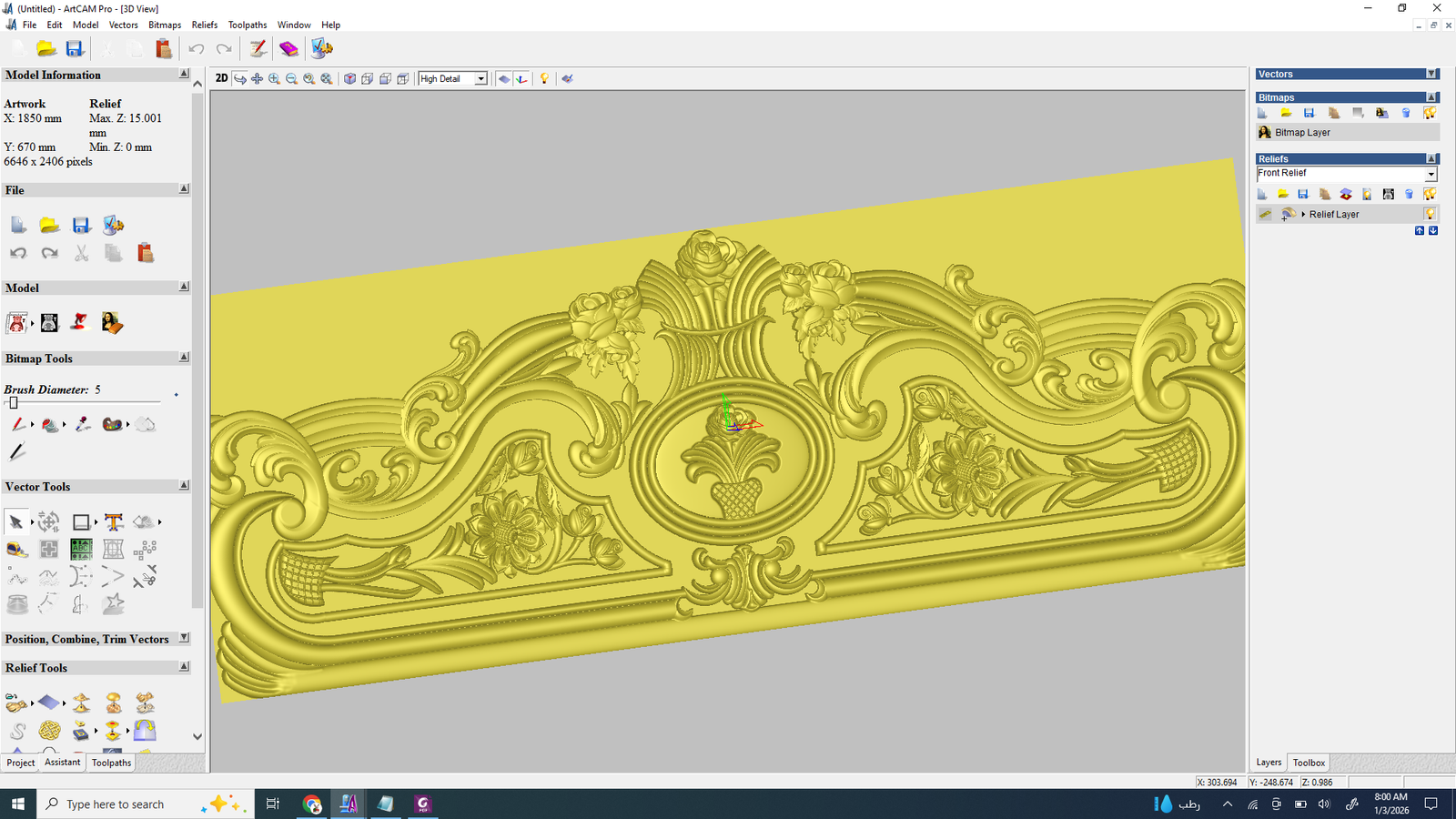Select the Create Text vector tool

(x=114, y=521)
